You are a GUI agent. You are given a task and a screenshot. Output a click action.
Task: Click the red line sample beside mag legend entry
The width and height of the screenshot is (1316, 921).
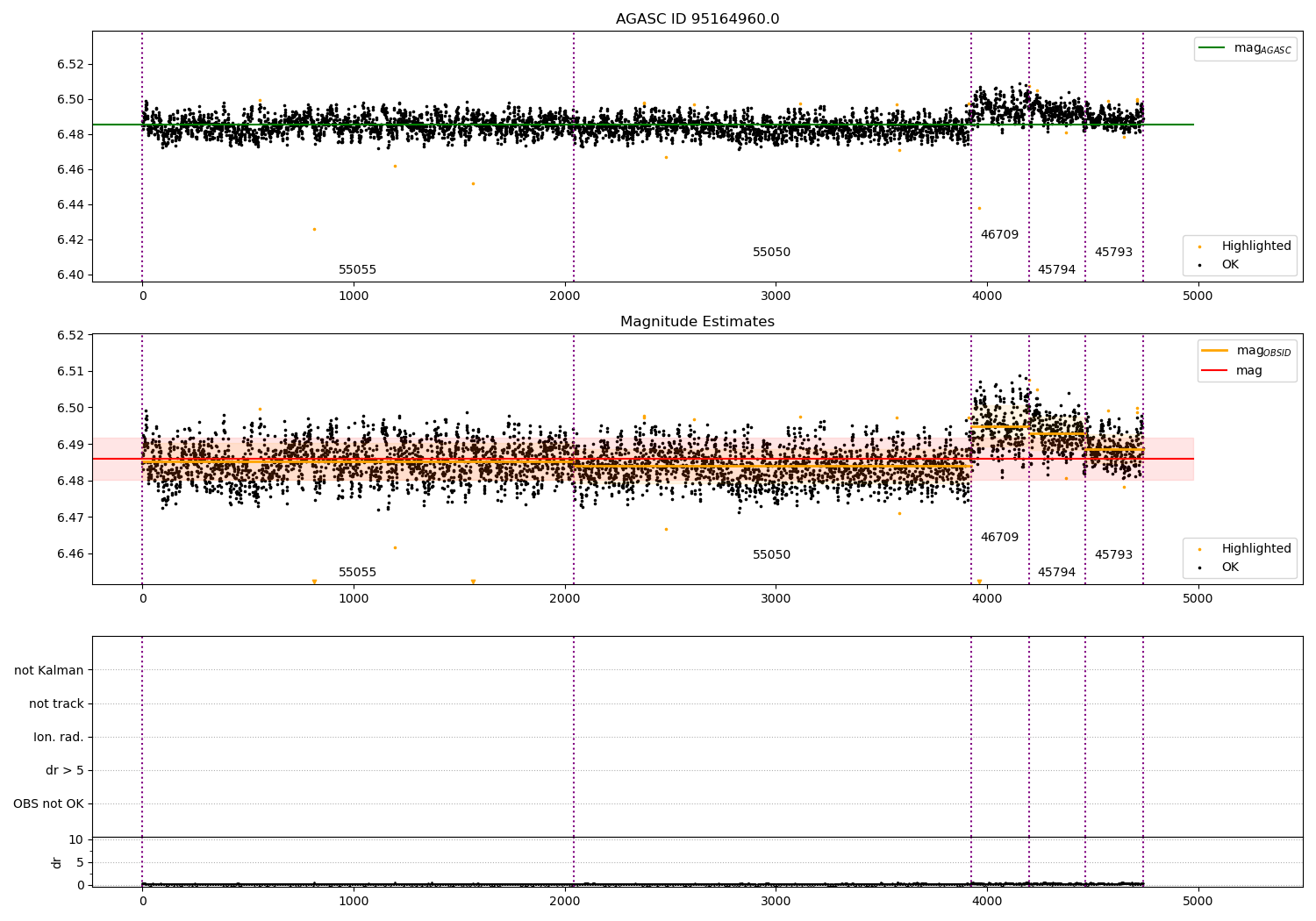click(1214, 371)
